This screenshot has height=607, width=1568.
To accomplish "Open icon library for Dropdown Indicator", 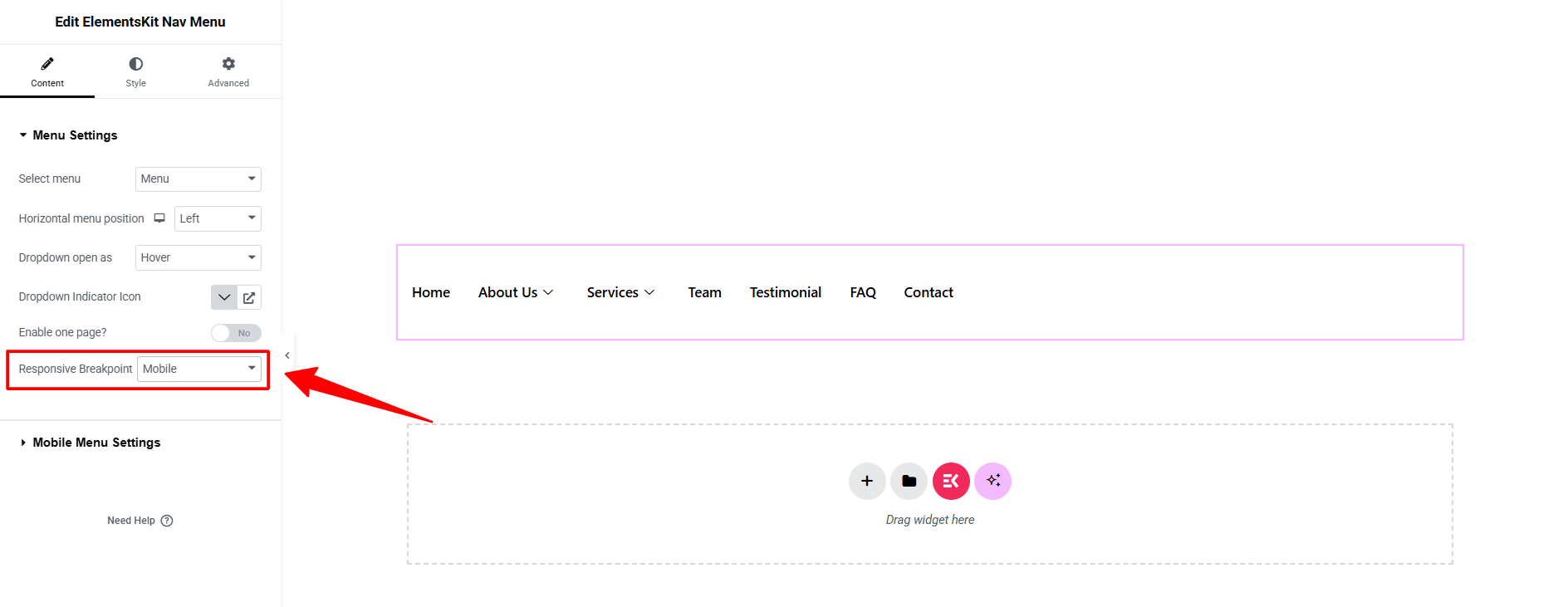I will [249, 297].
